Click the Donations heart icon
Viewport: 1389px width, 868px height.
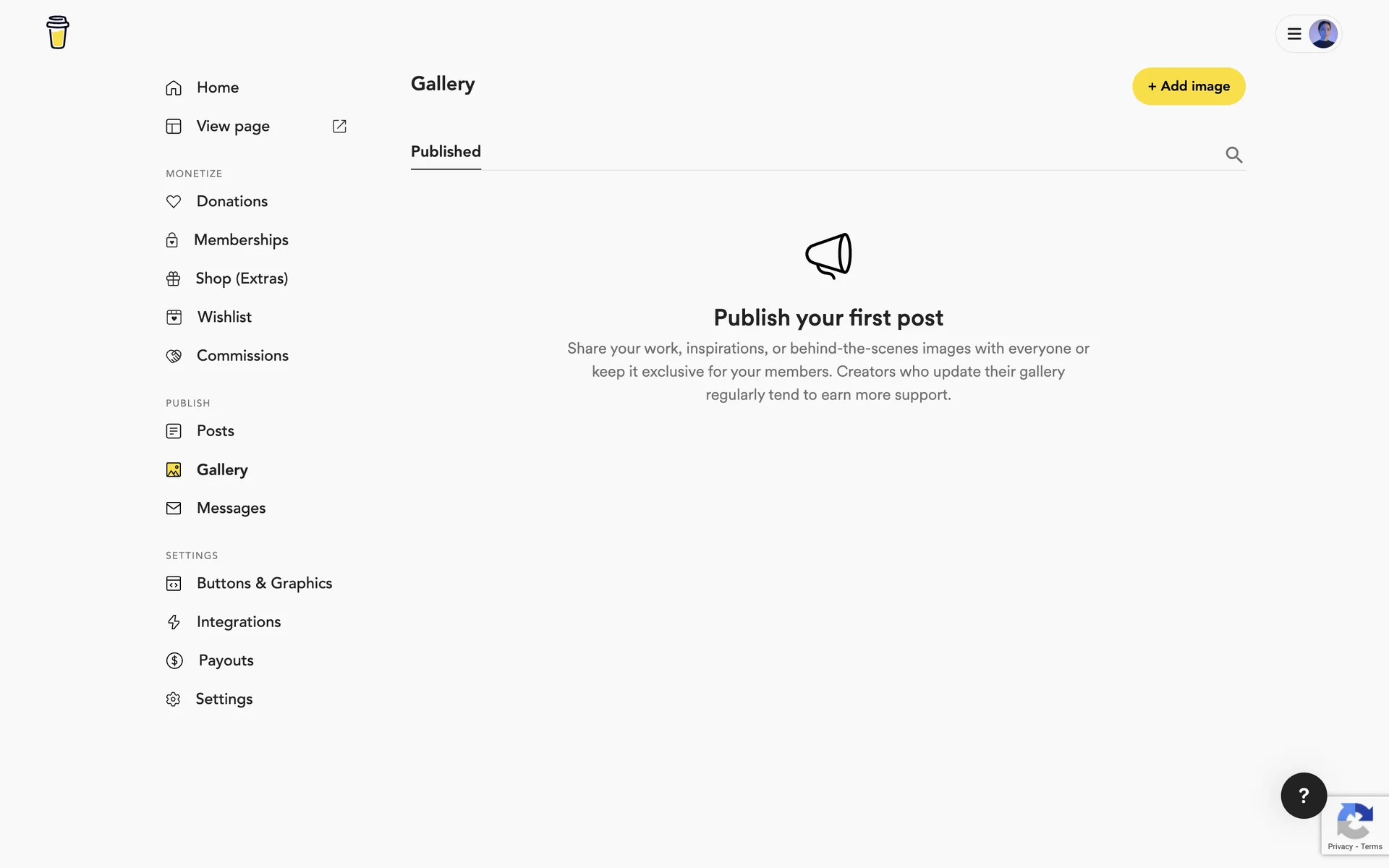point(174,202)
